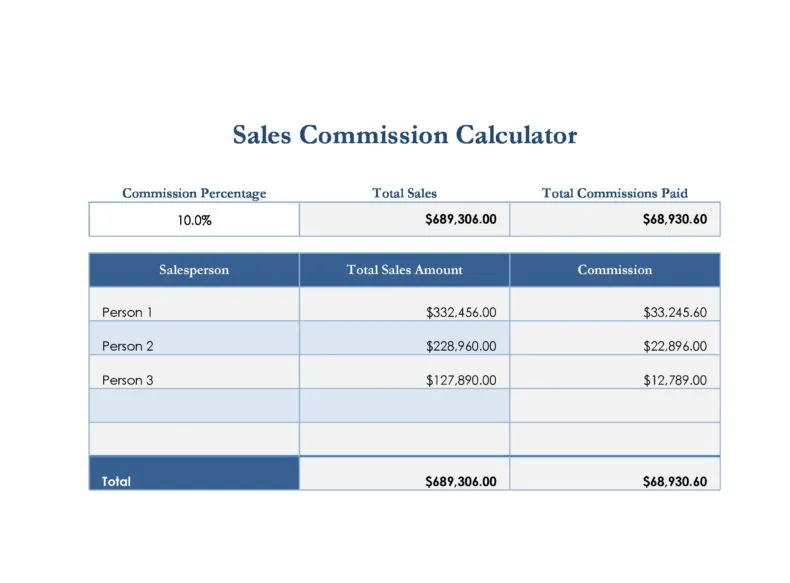Click Person 3 sales amount $127,890.00
The image size is (790, 583).
pyautogui.click(x=404, y=372)
